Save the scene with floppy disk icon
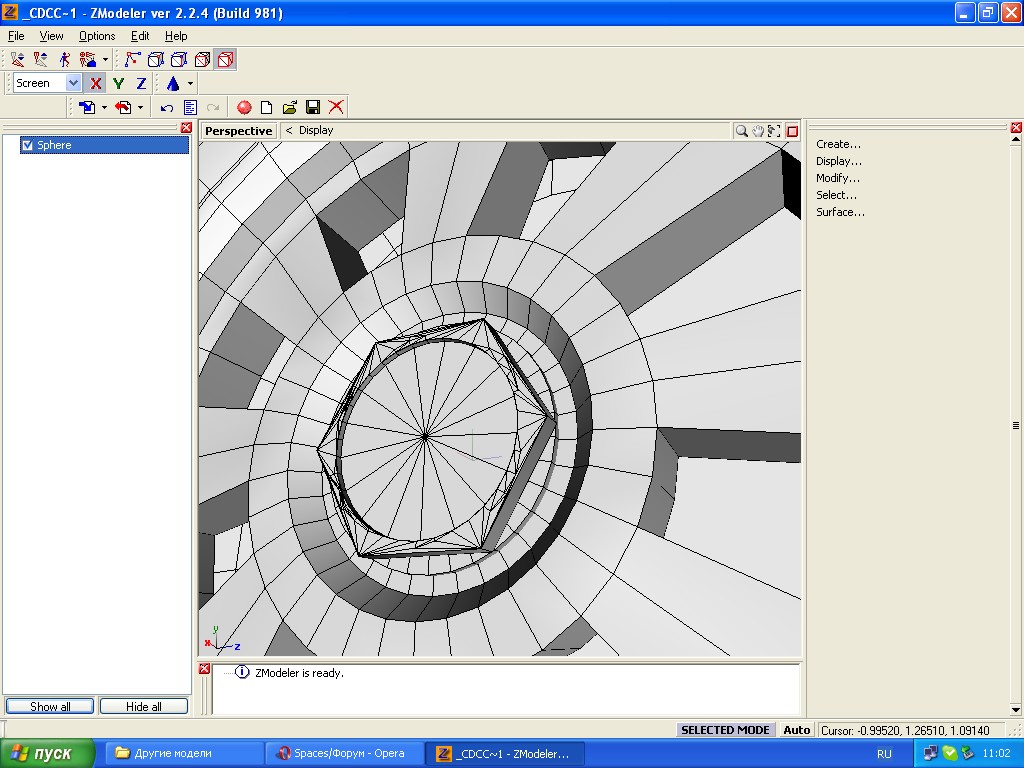The width and height of the screenshot is (1024, 768). pyautogui.click(x=313, y=107)
